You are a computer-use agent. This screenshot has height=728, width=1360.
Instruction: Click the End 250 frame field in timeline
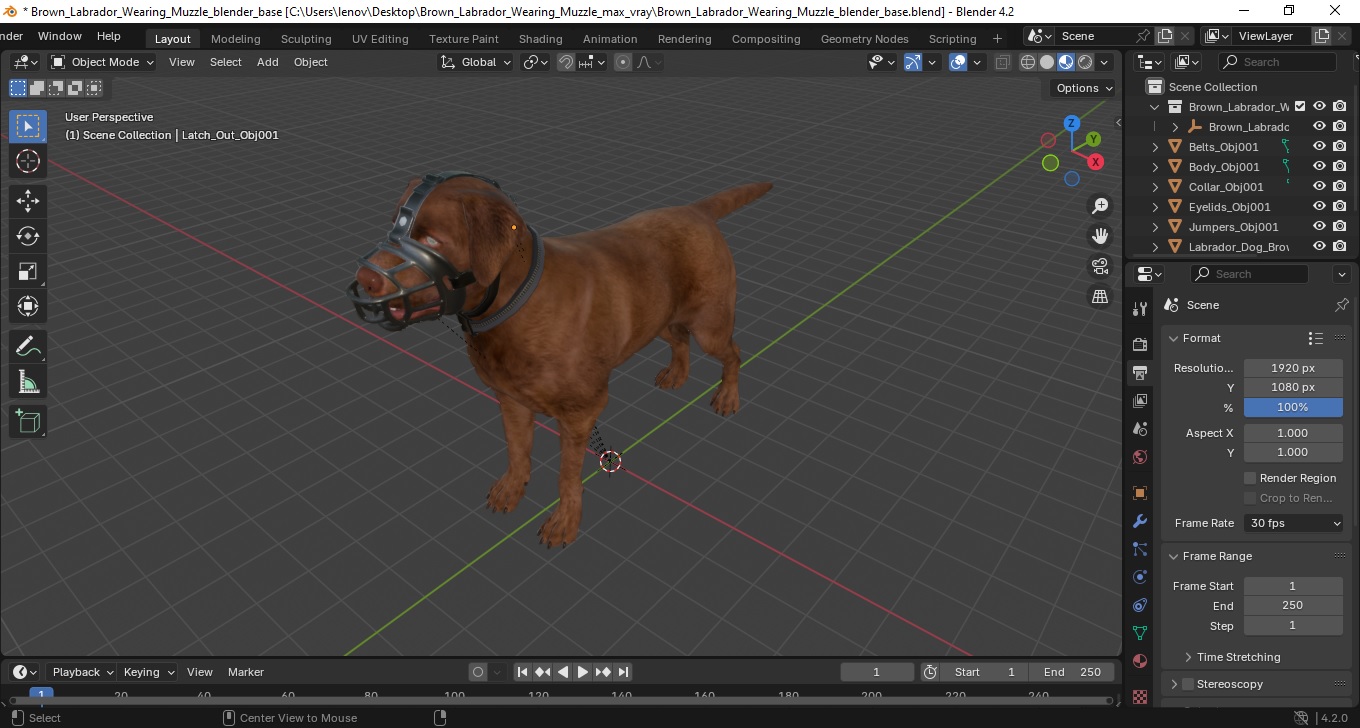click(1074, 672)
